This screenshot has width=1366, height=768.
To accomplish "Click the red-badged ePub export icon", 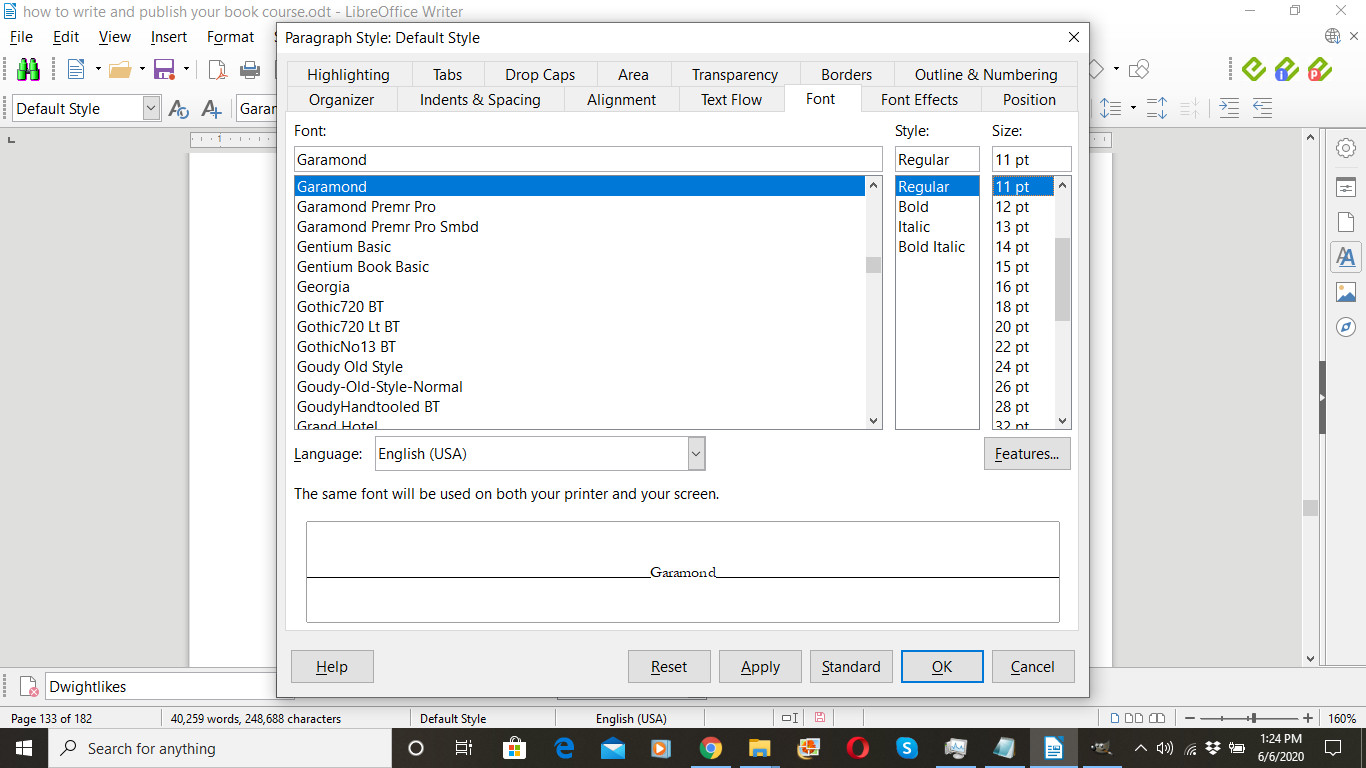I will point(1319,69).
